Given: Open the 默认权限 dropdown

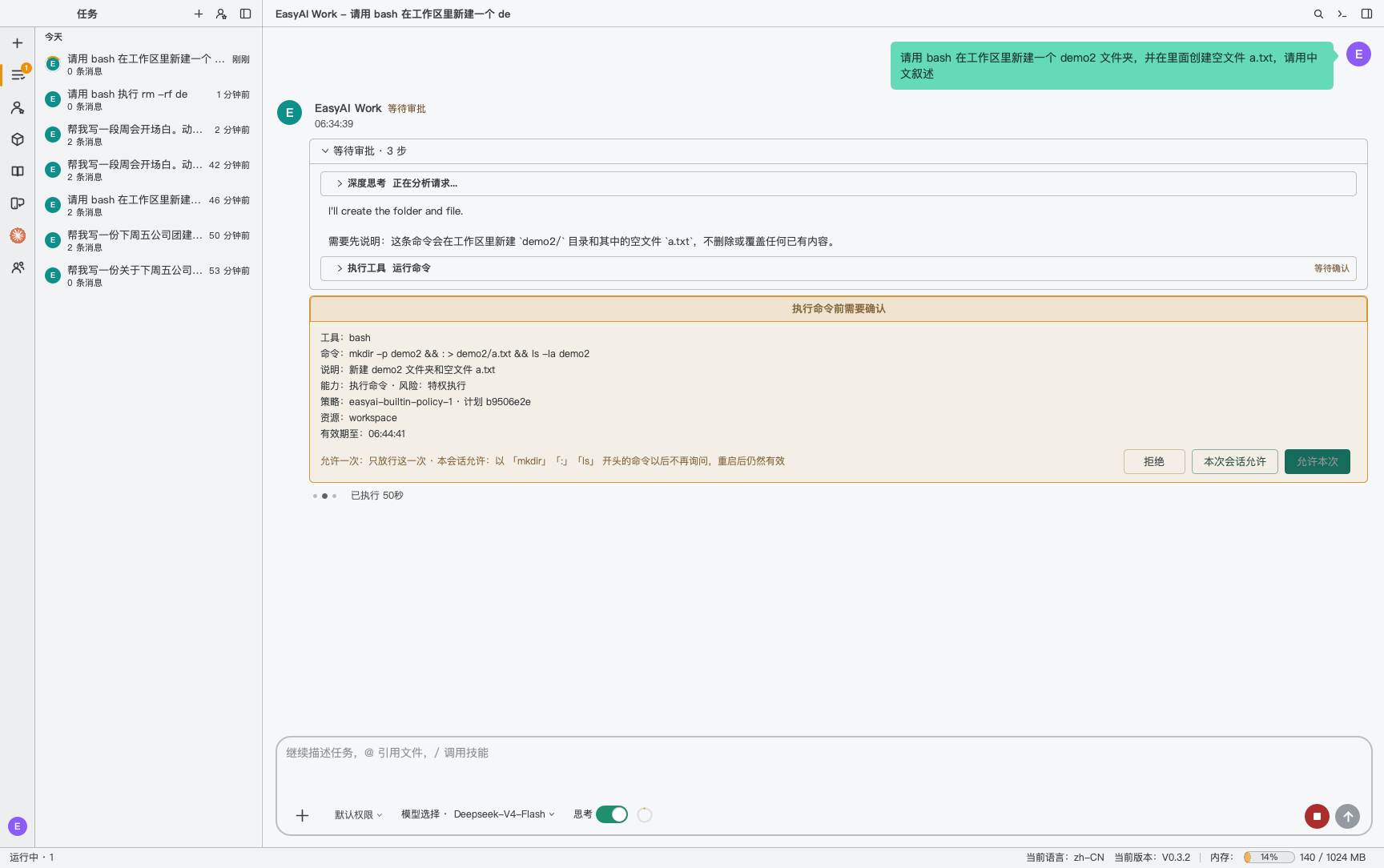Looking at the screenshot, I should [x=358, y=814].
